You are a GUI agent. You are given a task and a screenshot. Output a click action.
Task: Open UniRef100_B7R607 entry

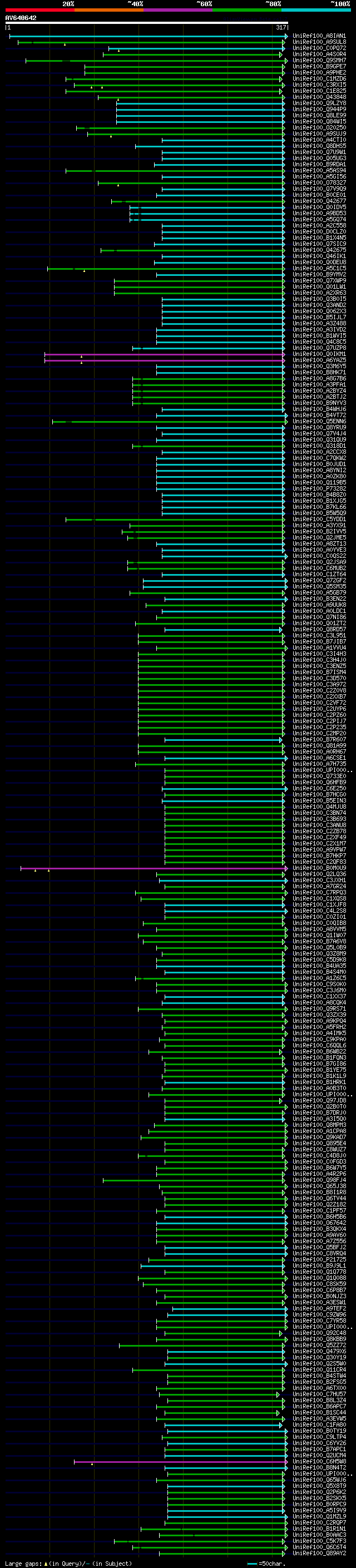(x=319, y=740)
